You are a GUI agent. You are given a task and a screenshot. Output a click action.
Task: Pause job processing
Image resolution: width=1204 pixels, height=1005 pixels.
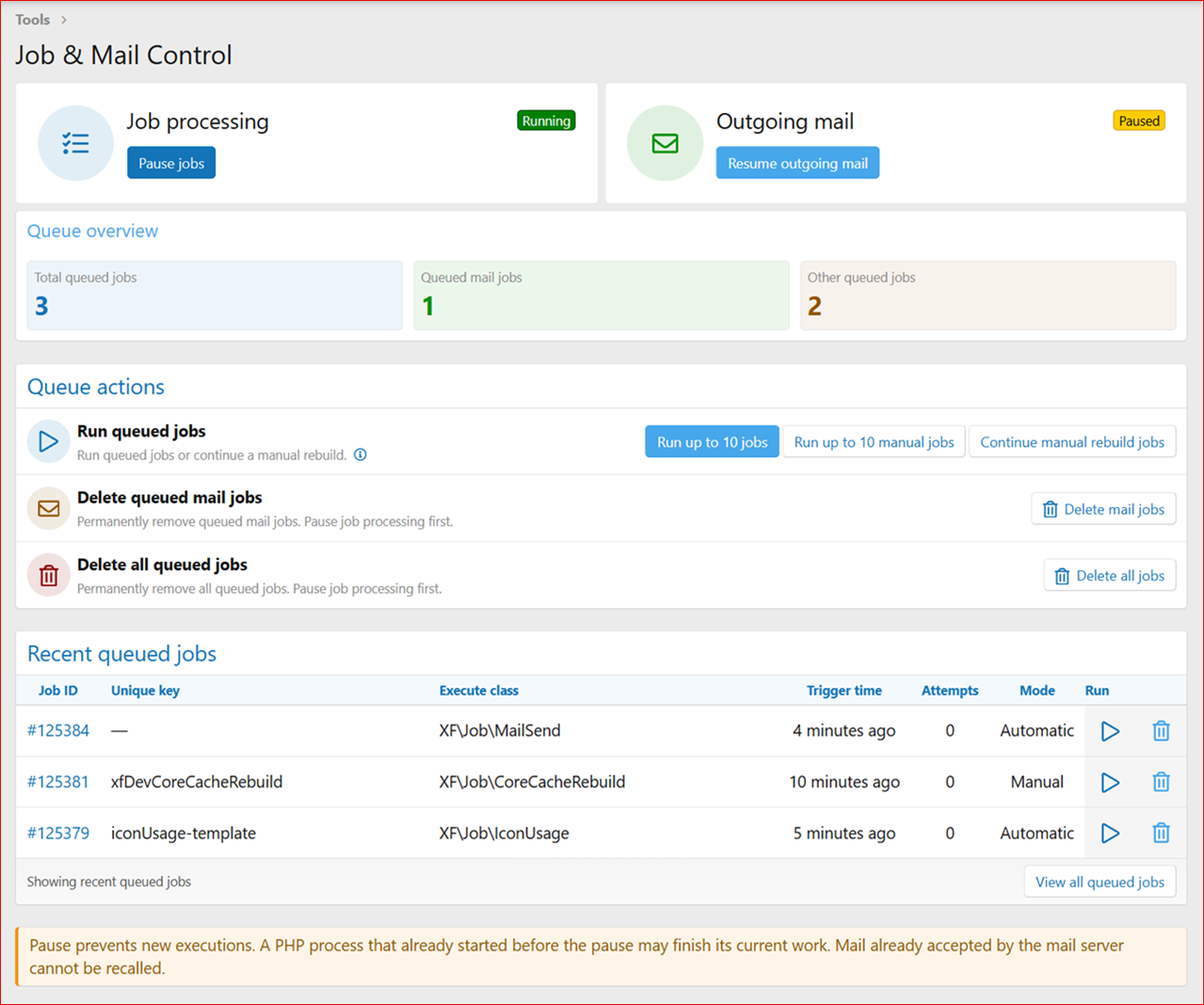(x=171, y=163)
